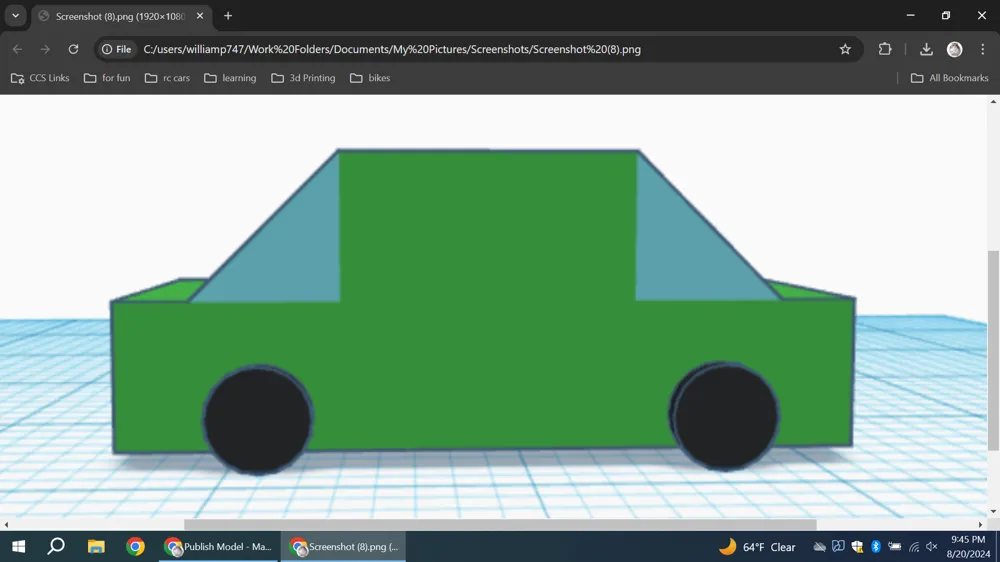Open the All Bookmarks folder
The image size is (1000, 562).
[x=950, y=78]
